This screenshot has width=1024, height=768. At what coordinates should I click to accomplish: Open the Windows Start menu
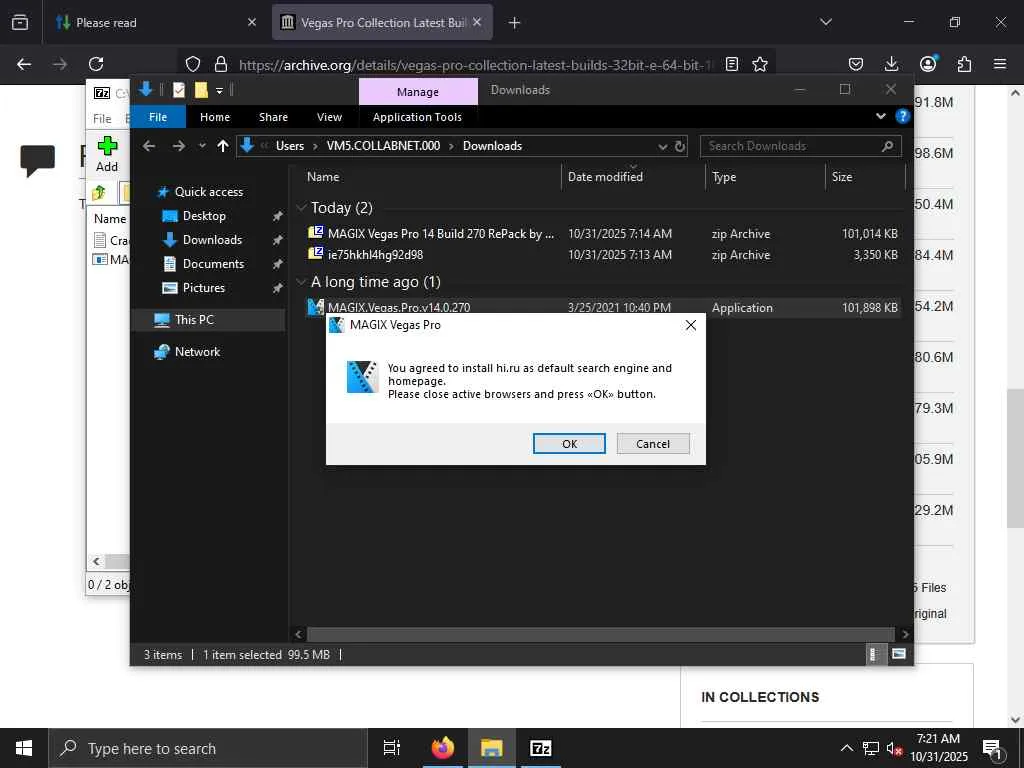pos(24,748)
